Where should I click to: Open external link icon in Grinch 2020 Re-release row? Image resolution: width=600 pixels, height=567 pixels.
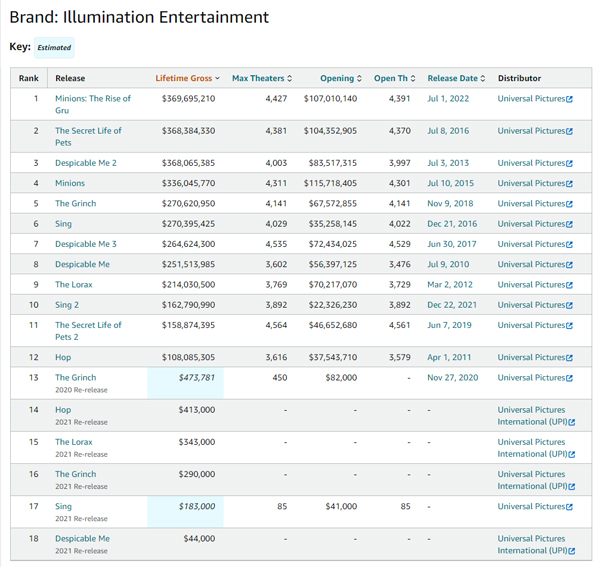pyautogui.click(x=569, y=378)
